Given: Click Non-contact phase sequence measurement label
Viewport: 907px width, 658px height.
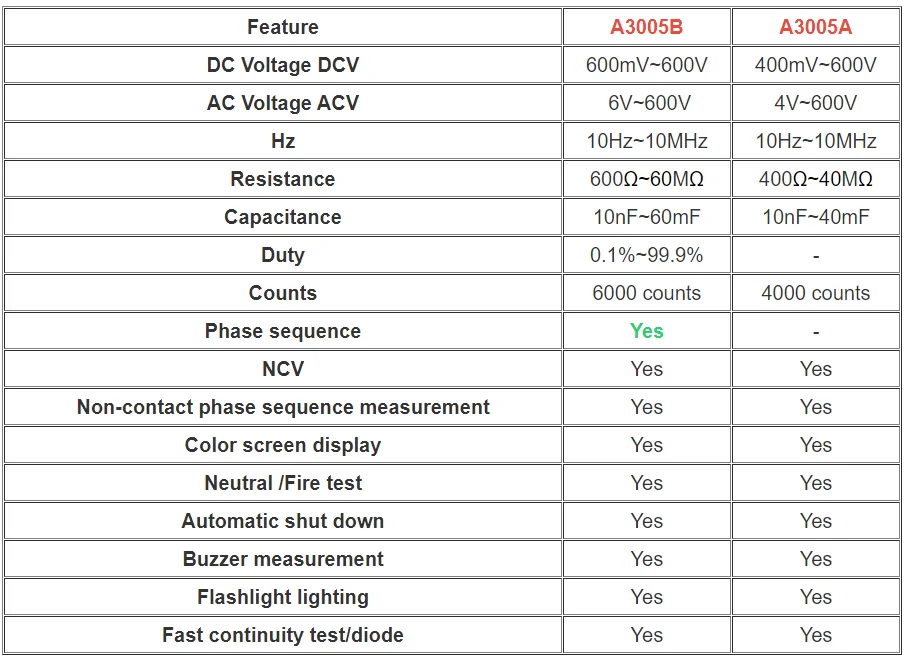Looking at the screenshot, I should [283, 407].
